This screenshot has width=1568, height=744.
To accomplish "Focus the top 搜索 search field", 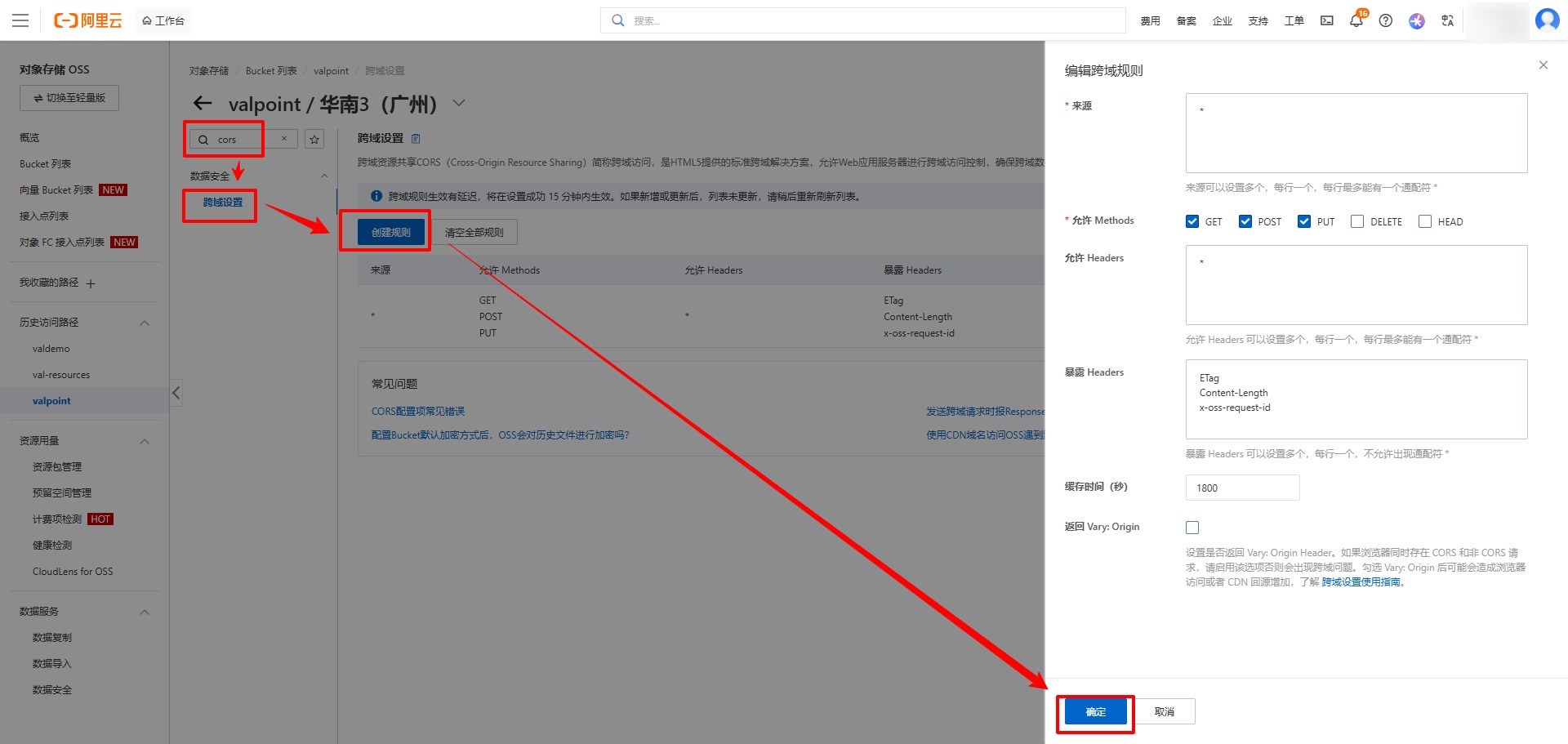I will tap(863, 20).
